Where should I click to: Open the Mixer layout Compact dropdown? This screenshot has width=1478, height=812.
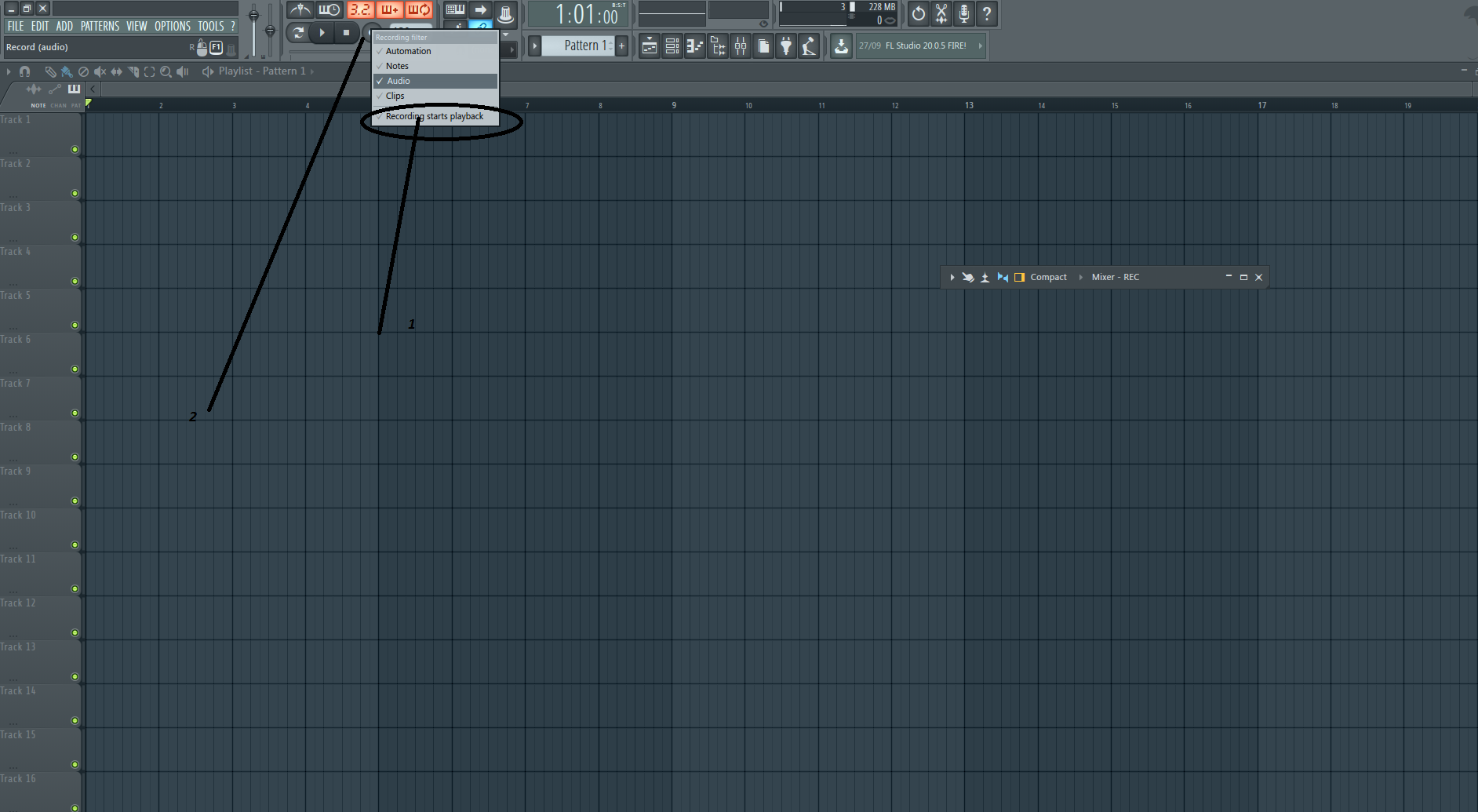(x=1048, y=277)
